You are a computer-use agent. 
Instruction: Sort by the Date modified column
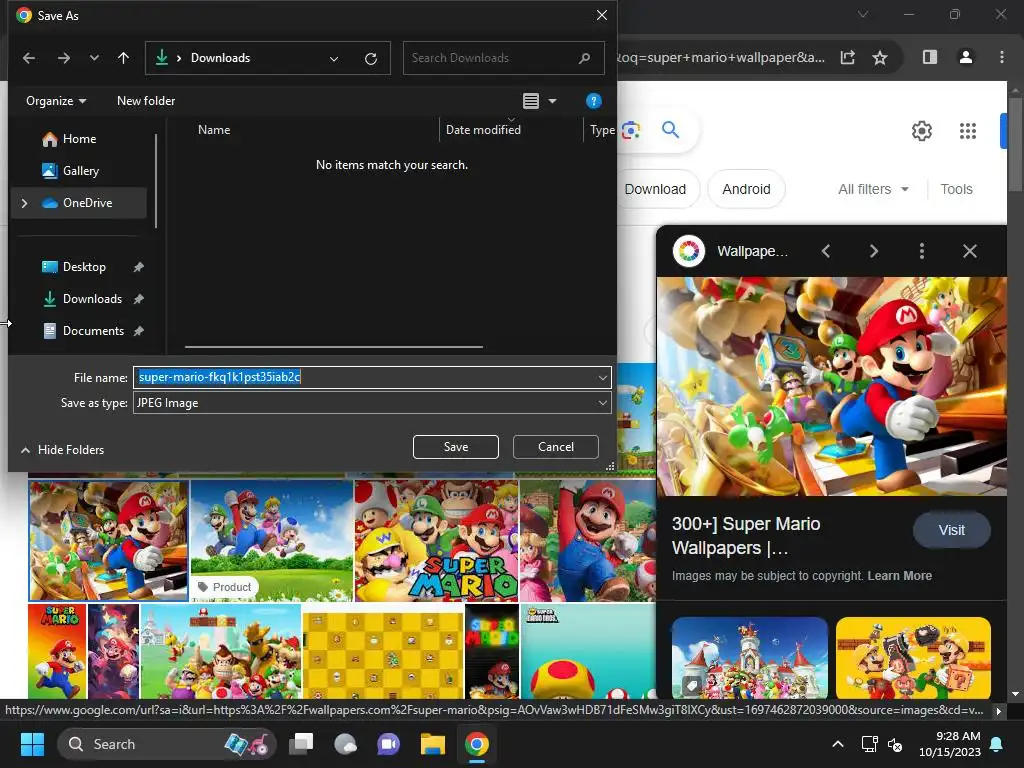click(x=483, y=130)
